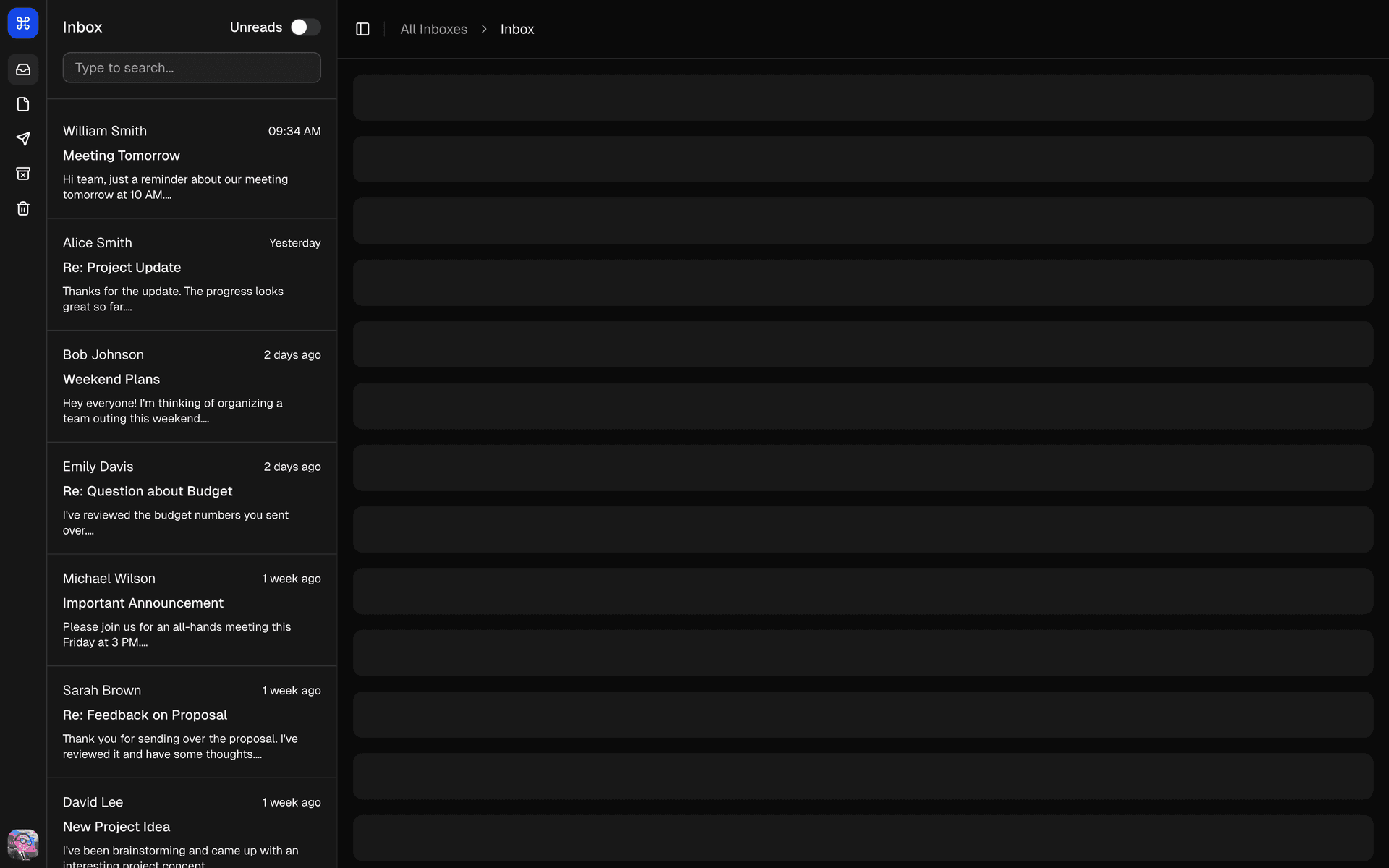
Task: Open Sarah Brown's proposal feedback email
Action: tap(191, 721)
